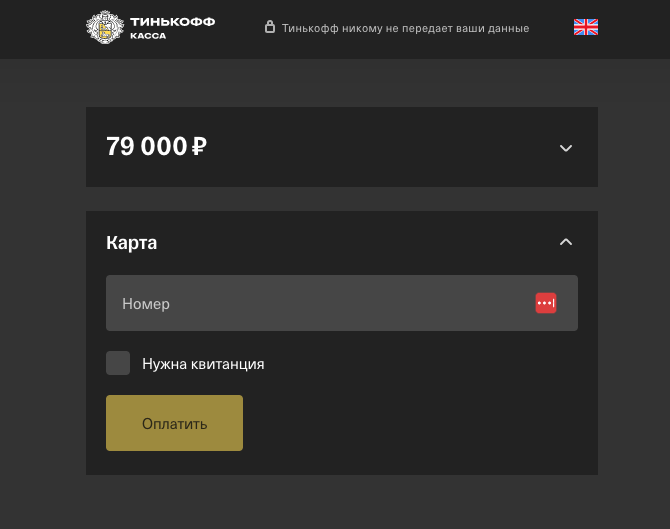Click the Tinkoff crest emblem logo
The width and height of the screenshot is (670, 529).
(x=105, y=27)
